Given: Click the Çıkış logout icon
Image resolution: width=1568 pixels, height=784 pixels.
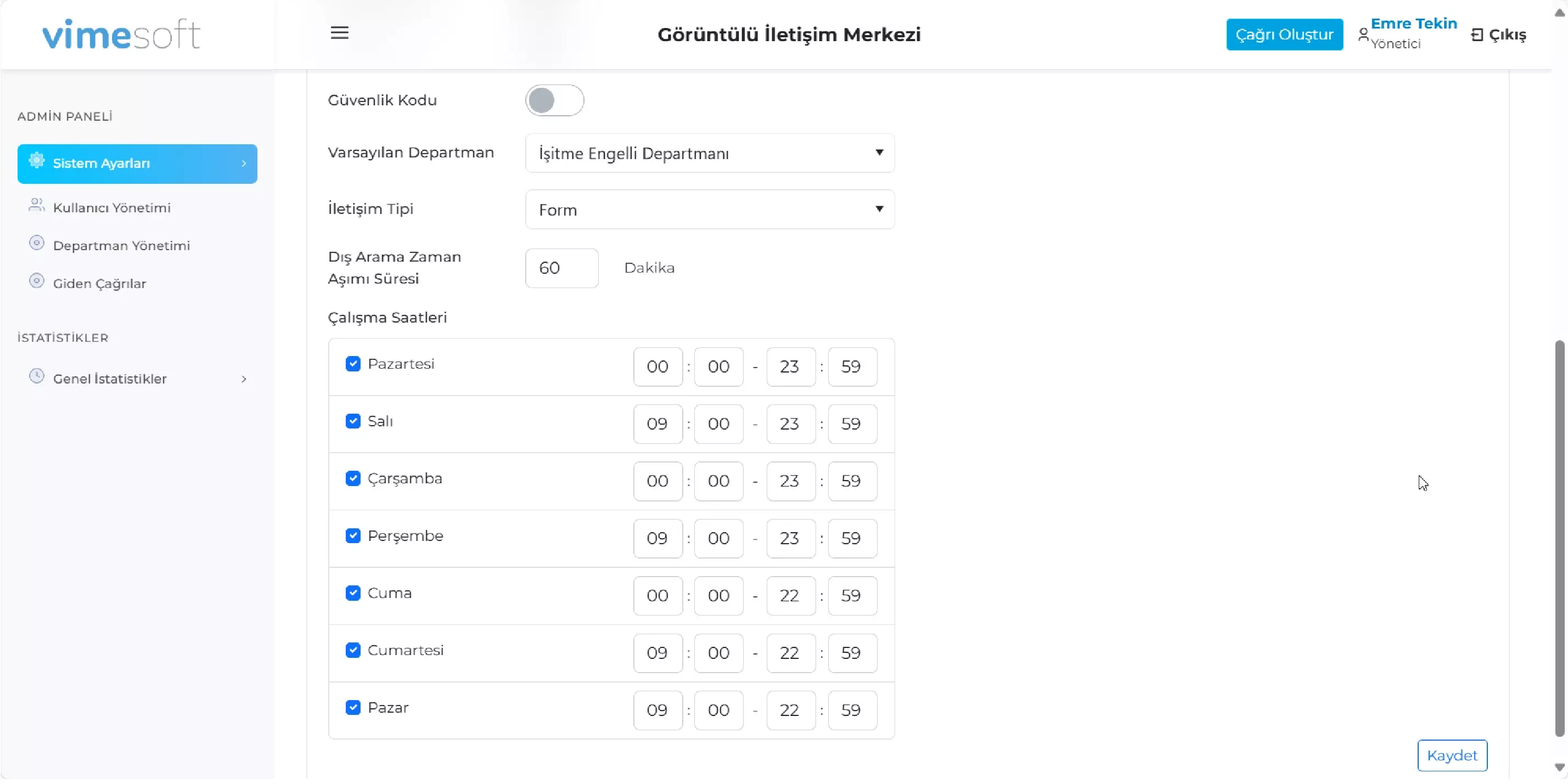Looking at the screenshot, I should (x=1477, y=35).
